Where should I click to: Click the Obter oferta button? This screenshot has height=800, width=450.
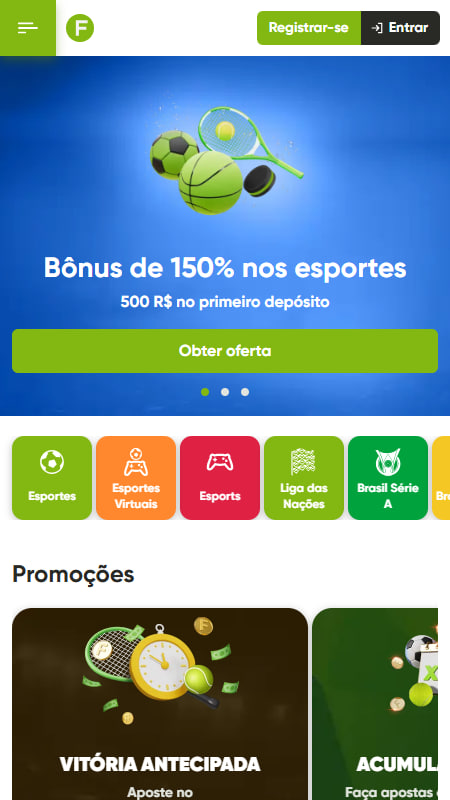225,351
